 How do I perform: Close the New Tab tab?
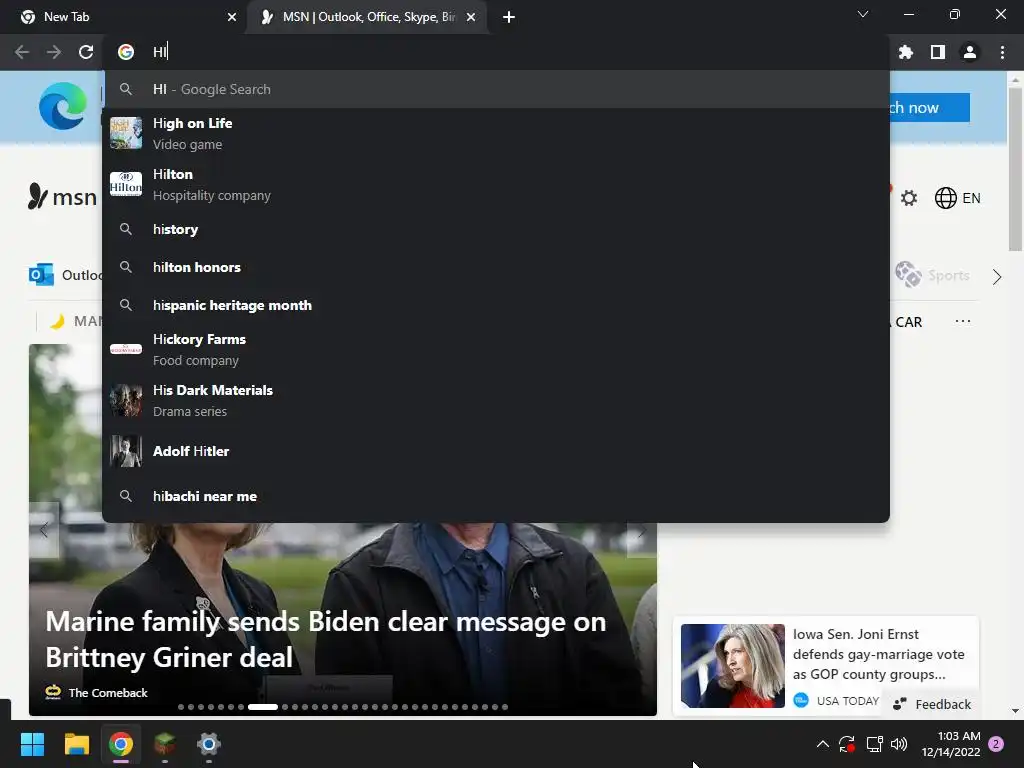coord(232,17)
